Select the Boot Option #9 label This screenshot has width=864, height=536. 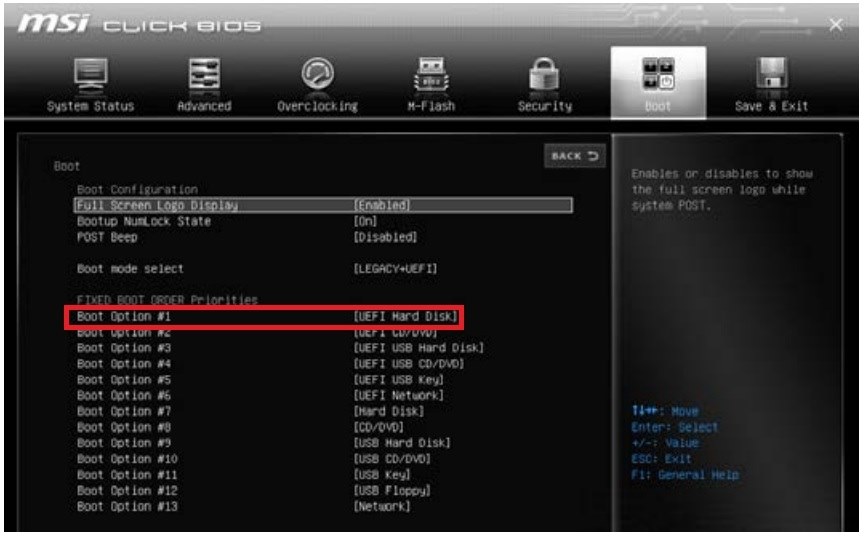click(124, 443)
